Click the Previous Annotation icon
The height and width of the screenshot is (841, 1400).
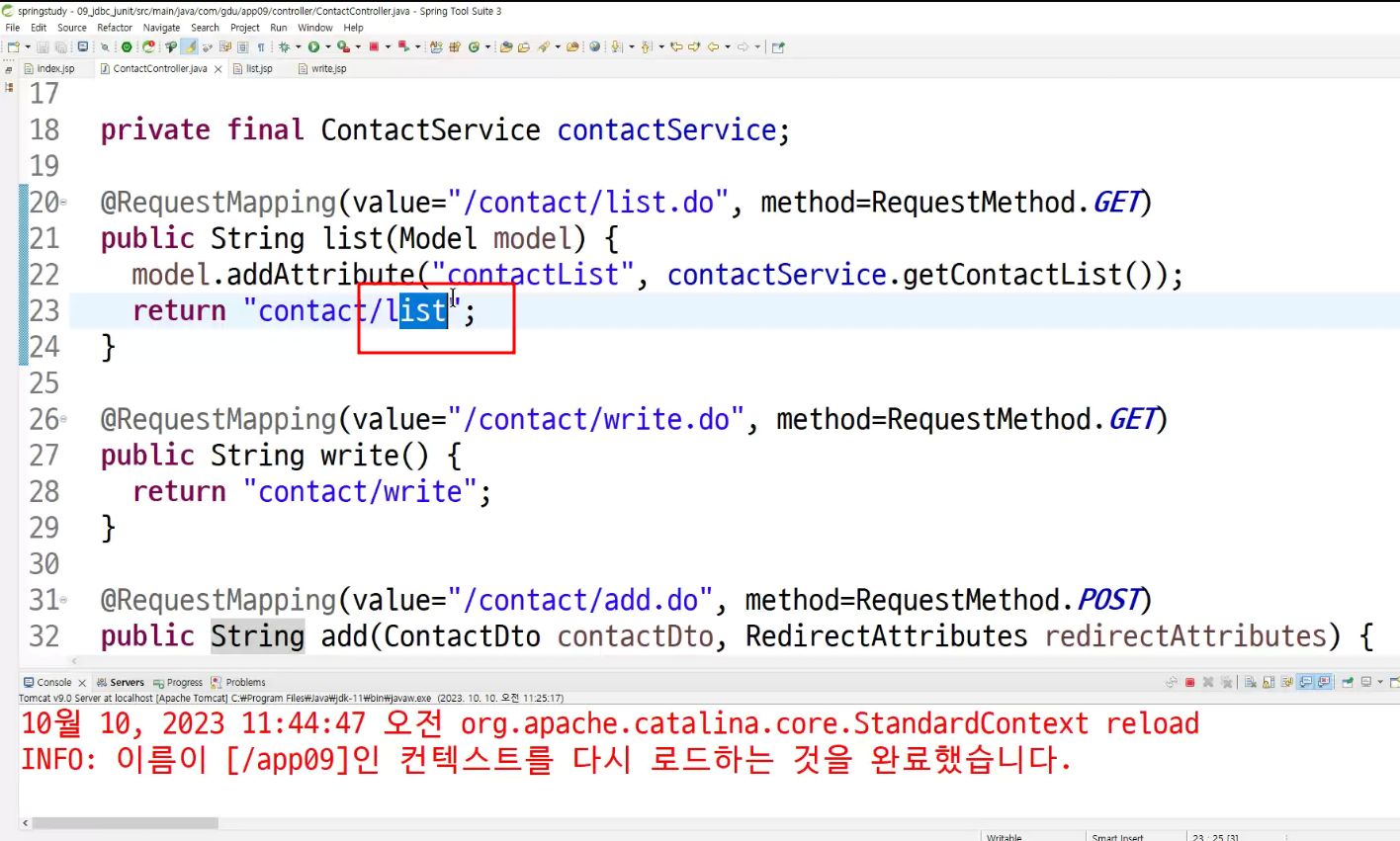coord(647,46)
